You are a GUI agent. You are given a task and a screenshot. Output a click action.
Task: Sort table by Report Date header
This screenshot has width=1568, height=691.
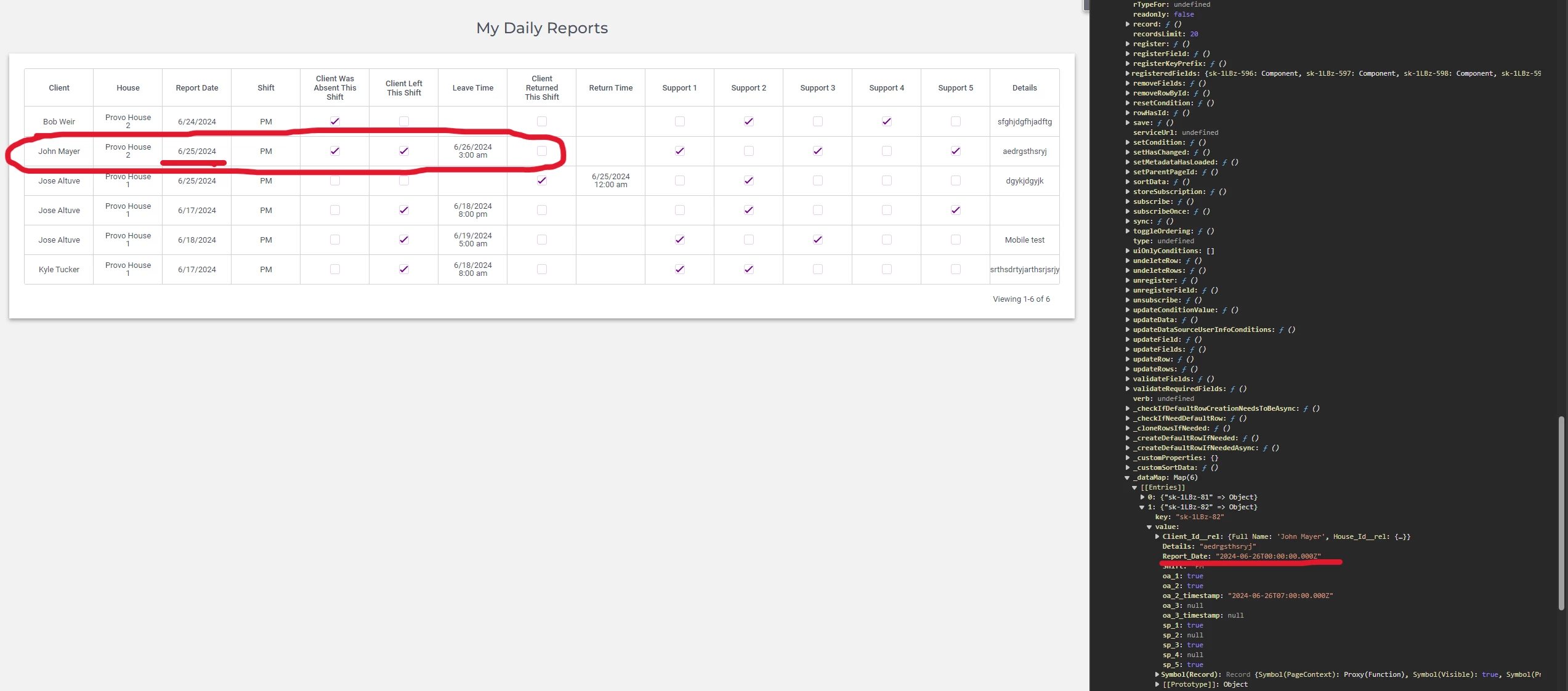(x=196, y=88)
